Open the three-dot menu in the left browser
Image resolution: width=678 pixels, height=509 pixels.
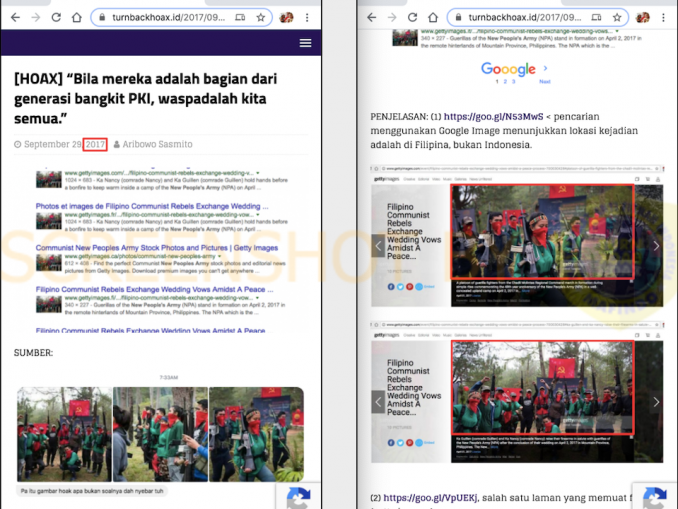click(x=307, y=17)
